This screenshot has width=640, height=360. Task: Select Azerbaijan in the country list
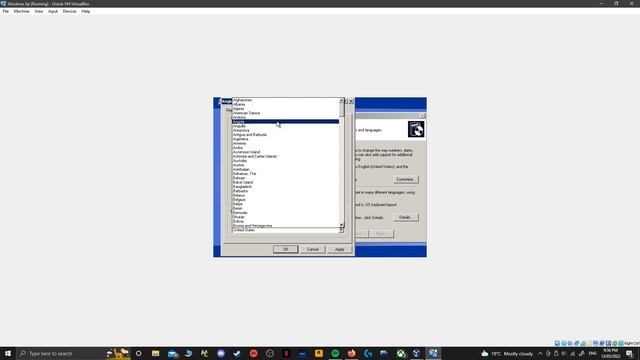click(x=285, y=169)
